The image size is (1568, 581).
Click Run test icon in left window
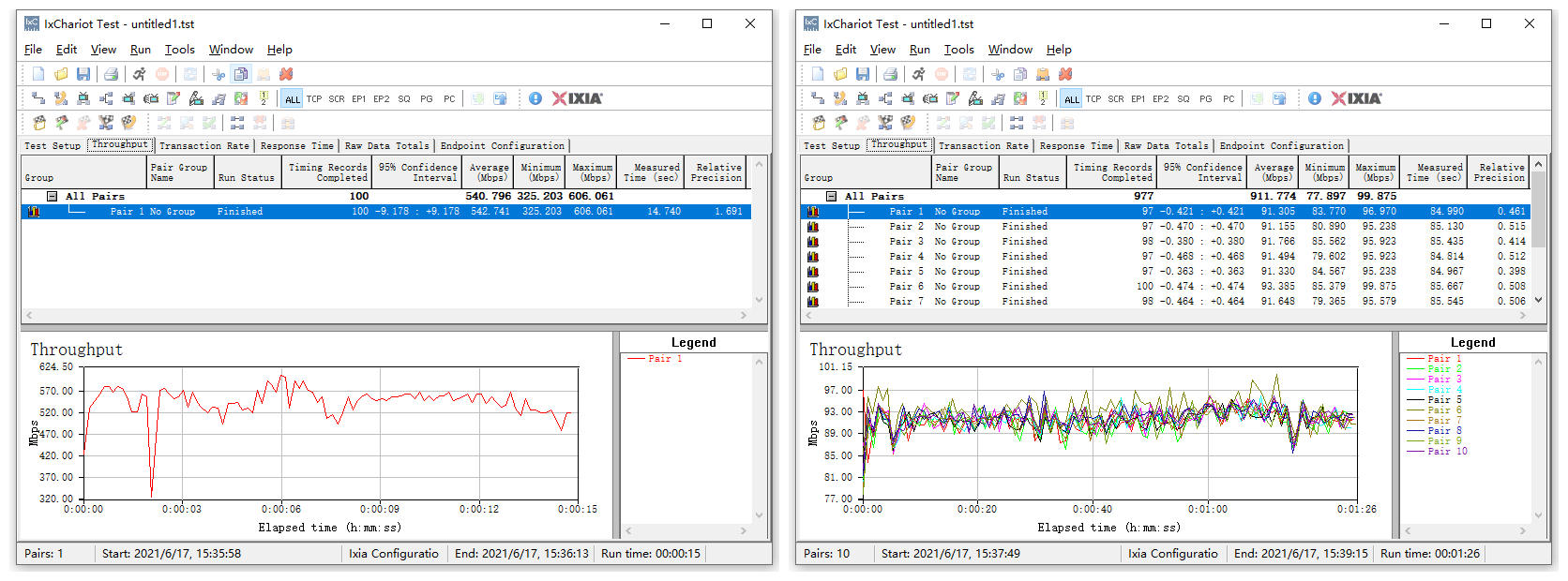(139, 74)
